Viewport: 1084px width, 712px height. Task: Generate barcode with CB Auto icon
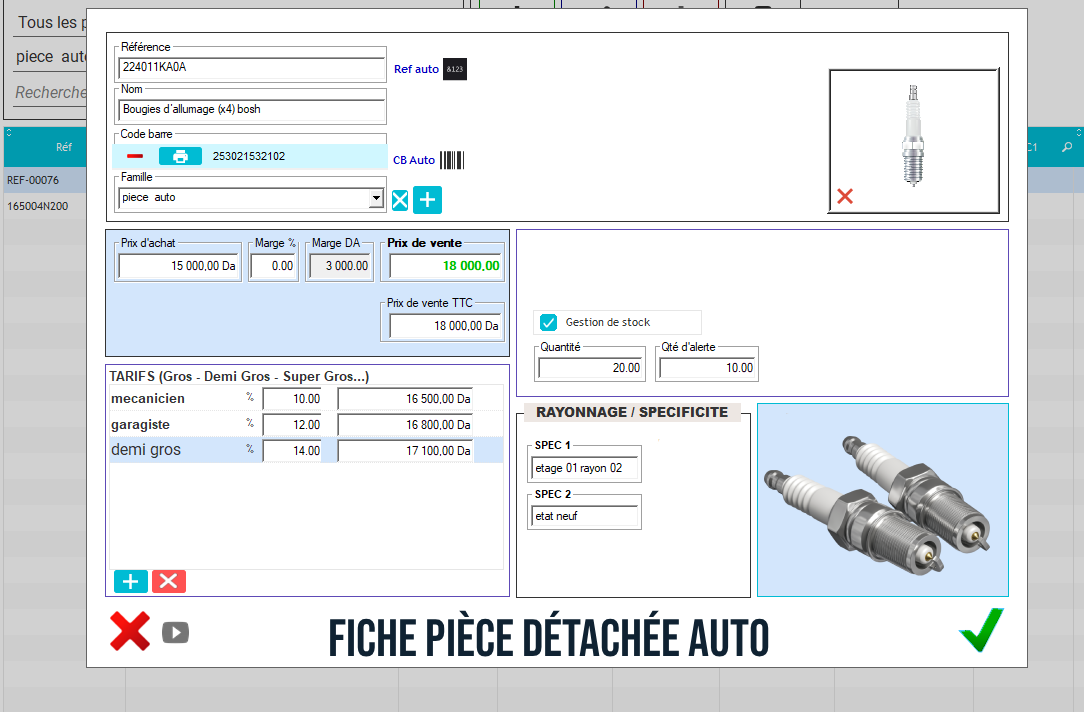pos(452,160)
